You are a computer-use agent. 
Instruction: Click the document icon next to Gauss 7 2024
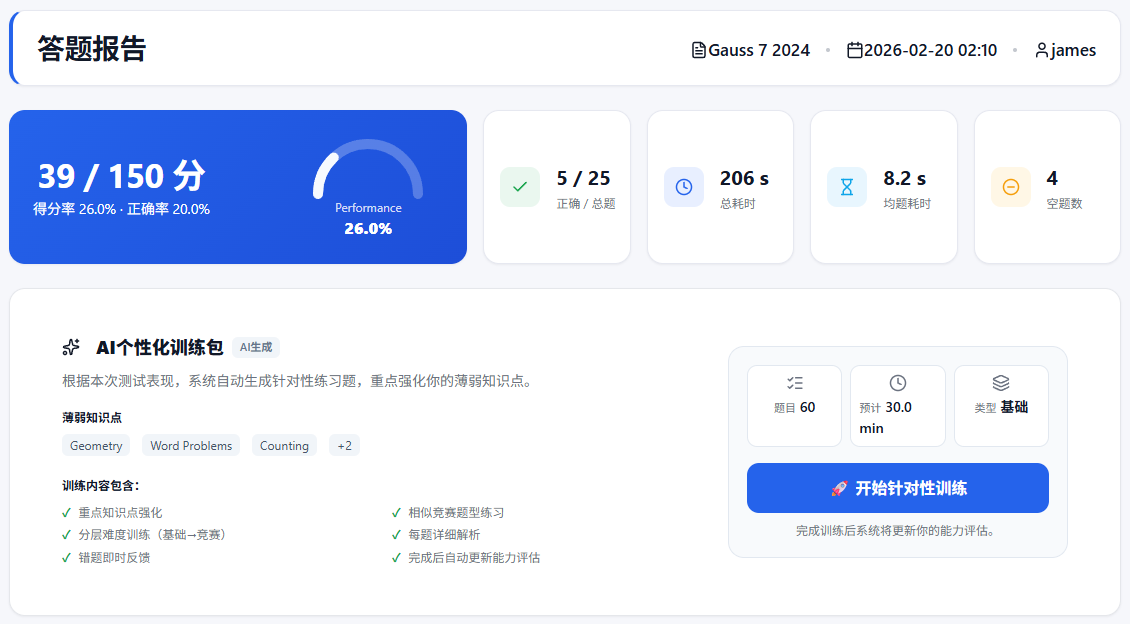pyautogui.click(x=698, y=49)
